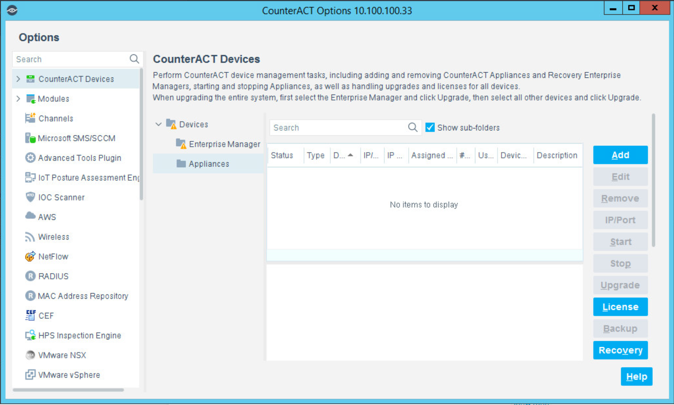Click the RADIUS icon

[x=30, y=276]
